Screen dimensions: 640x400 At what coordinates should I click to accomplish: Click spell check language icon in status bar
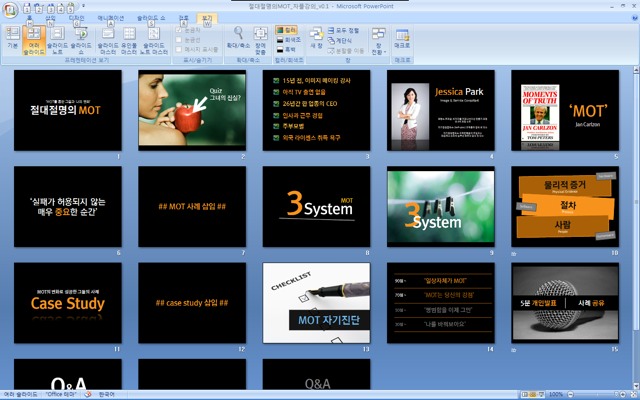pos(88,395)
